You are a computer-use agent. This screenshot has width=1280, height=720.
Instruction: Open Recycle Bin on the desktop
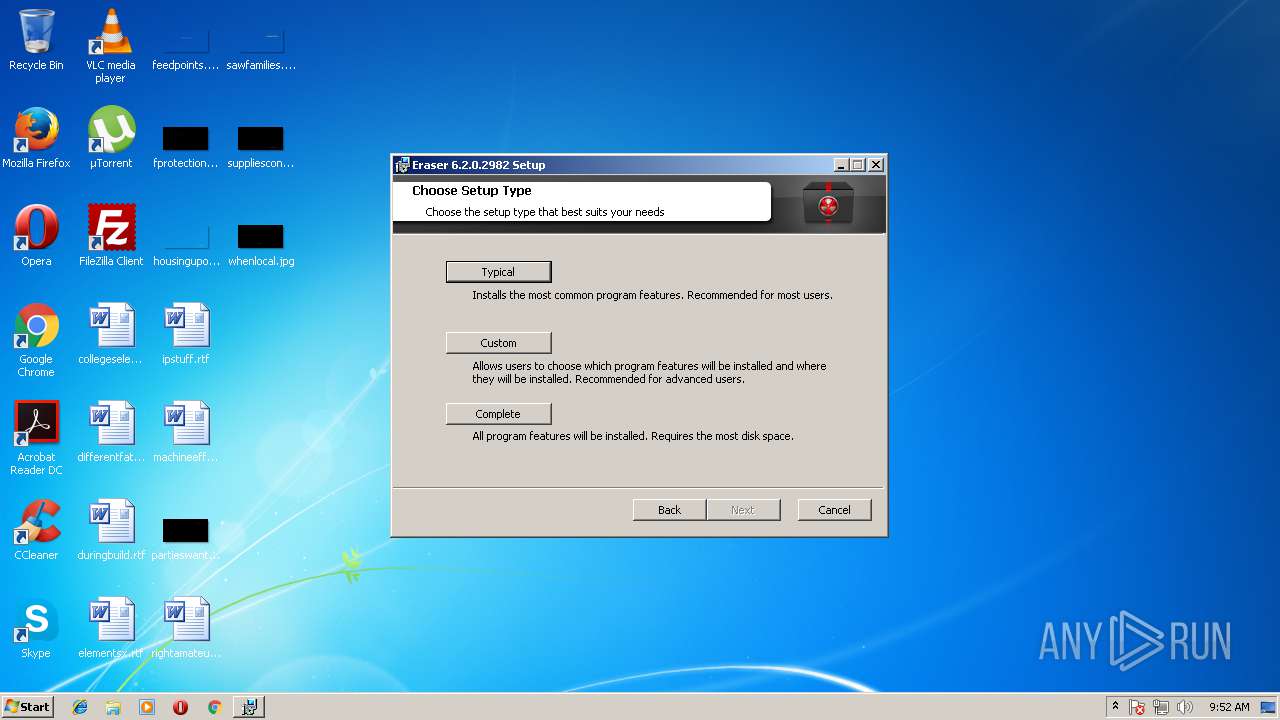[36, 40]
